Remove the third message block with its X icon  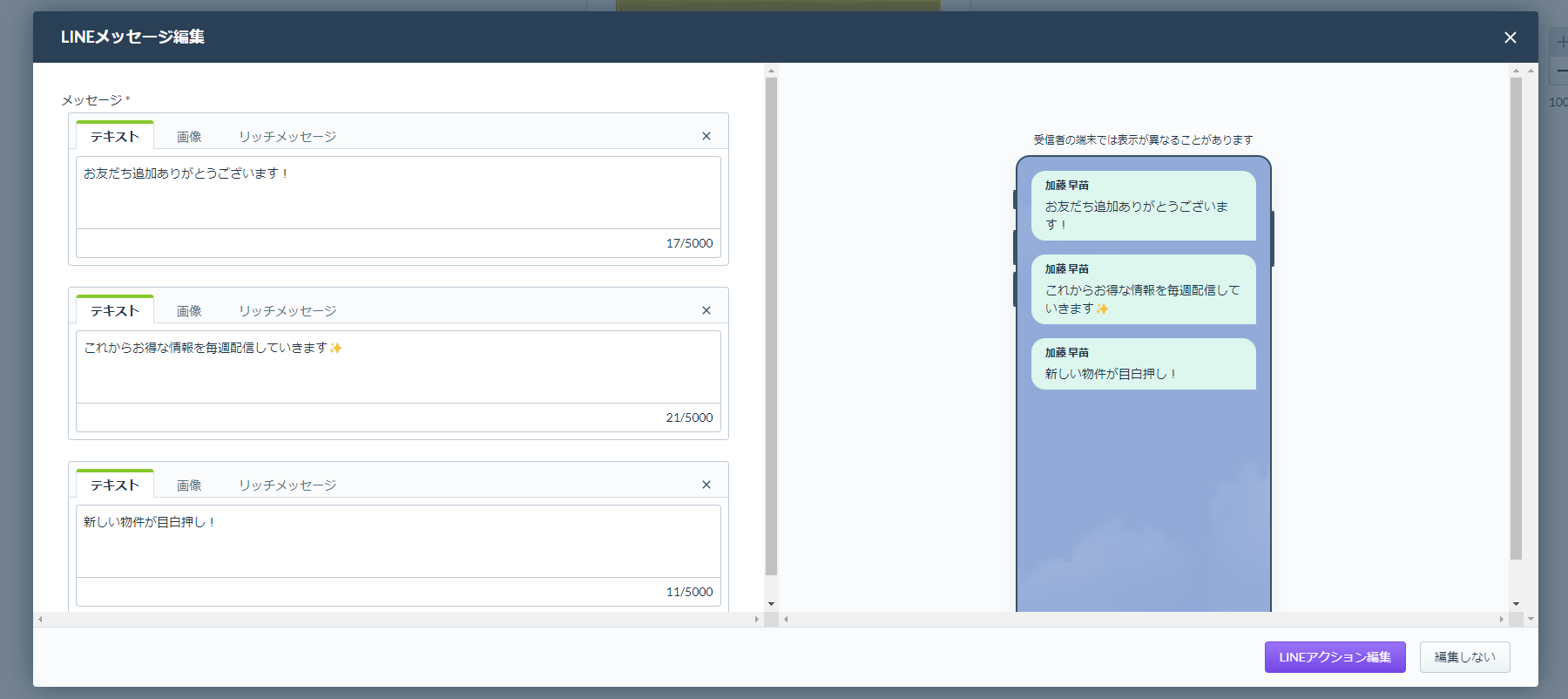click(x=706, y=485)
